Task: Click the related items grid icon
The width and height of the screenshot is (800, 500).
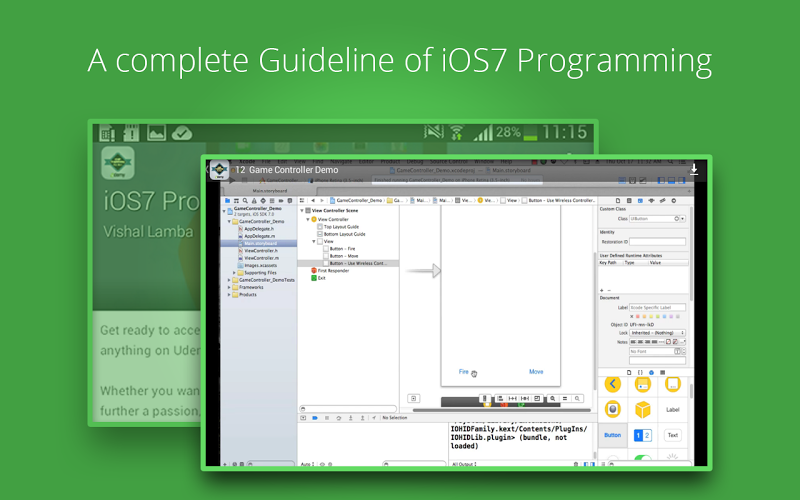Action: point(302,201)
